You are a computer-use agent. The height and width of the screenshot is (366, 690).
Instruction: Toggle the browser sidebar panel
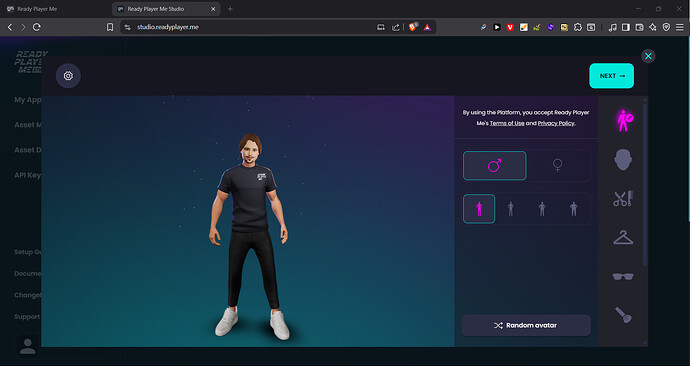click(x=625, y=27)
